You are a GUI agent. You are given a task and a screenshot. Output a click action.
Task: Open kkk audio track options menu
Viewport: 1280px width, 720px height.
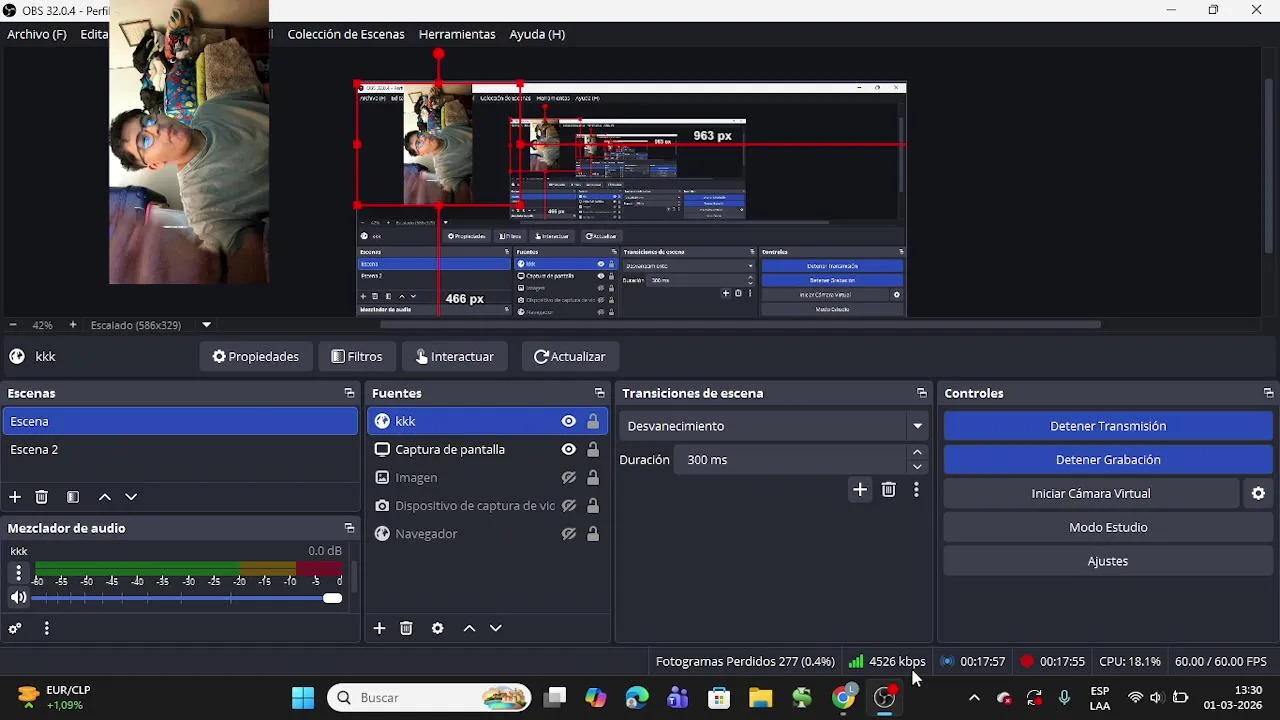[17, 573]
